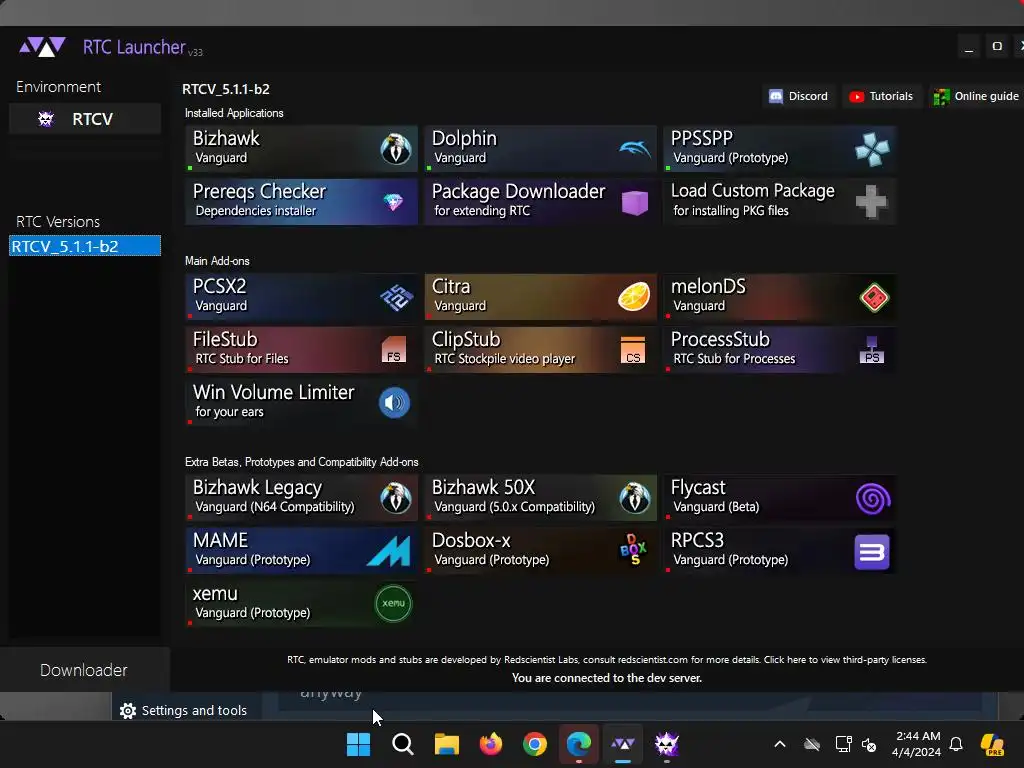1024x768 pixels.
Task: Select the ProcessStub title text
Action: pos(720,339)
